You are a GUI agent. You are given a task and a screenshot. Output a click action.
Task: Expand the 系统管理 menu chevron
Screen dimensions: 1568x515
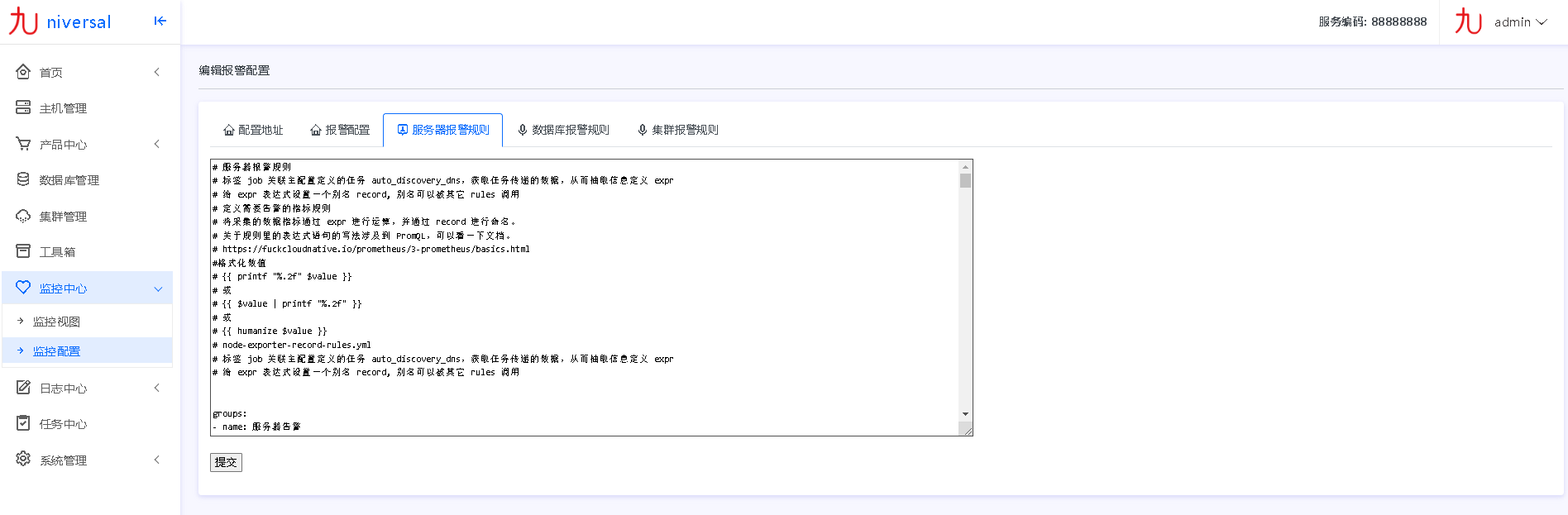pyautogui.click(x=157, y=460)
